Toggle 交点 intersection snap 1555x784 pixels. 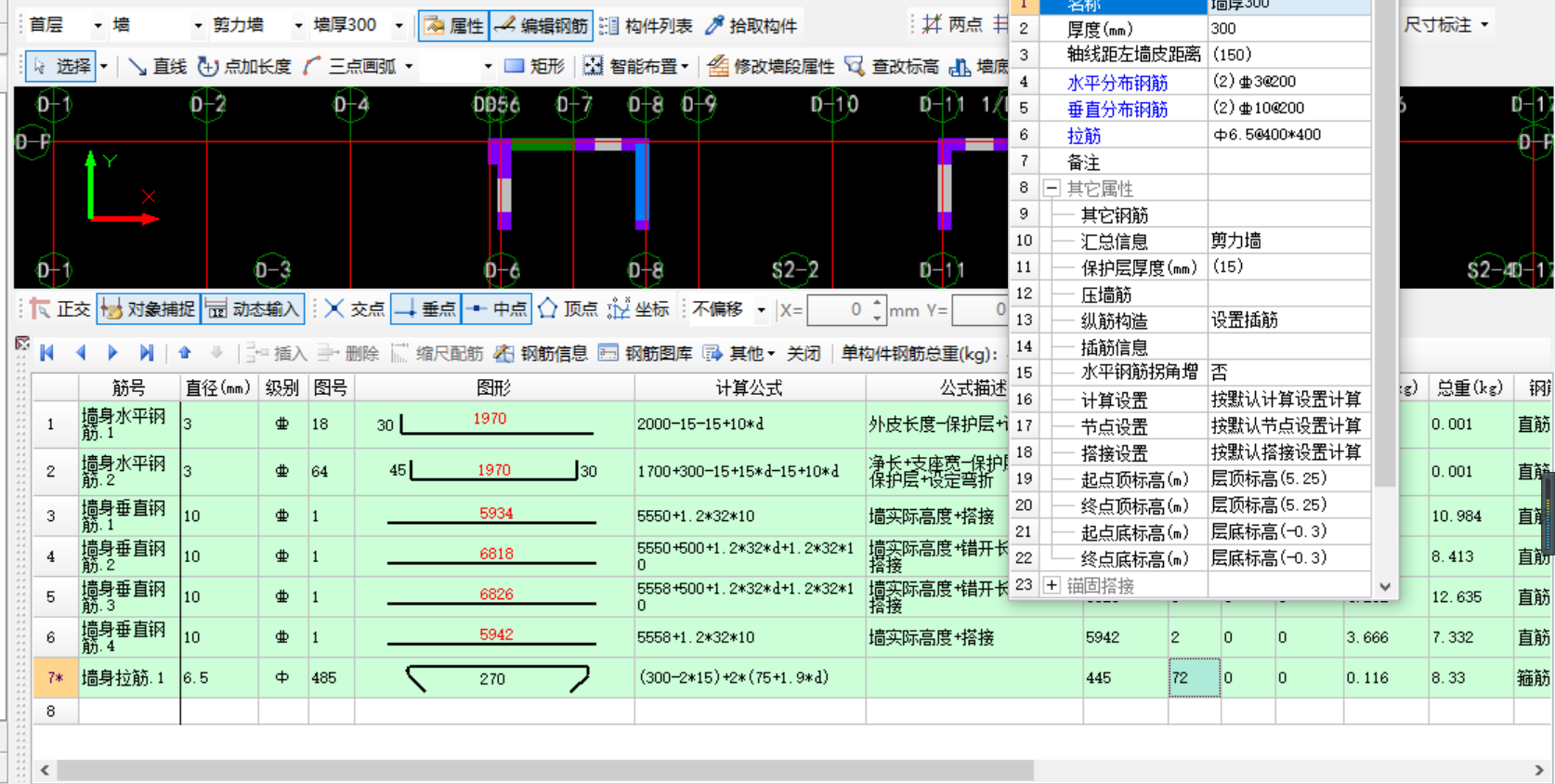[x=354, y=309]
